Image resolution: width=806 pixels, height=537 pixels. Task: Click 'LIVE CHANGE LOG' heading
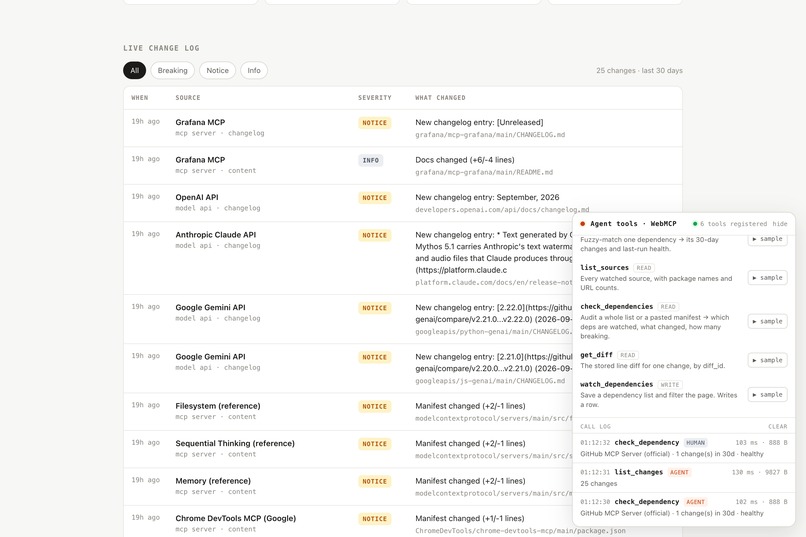[161, 48]
